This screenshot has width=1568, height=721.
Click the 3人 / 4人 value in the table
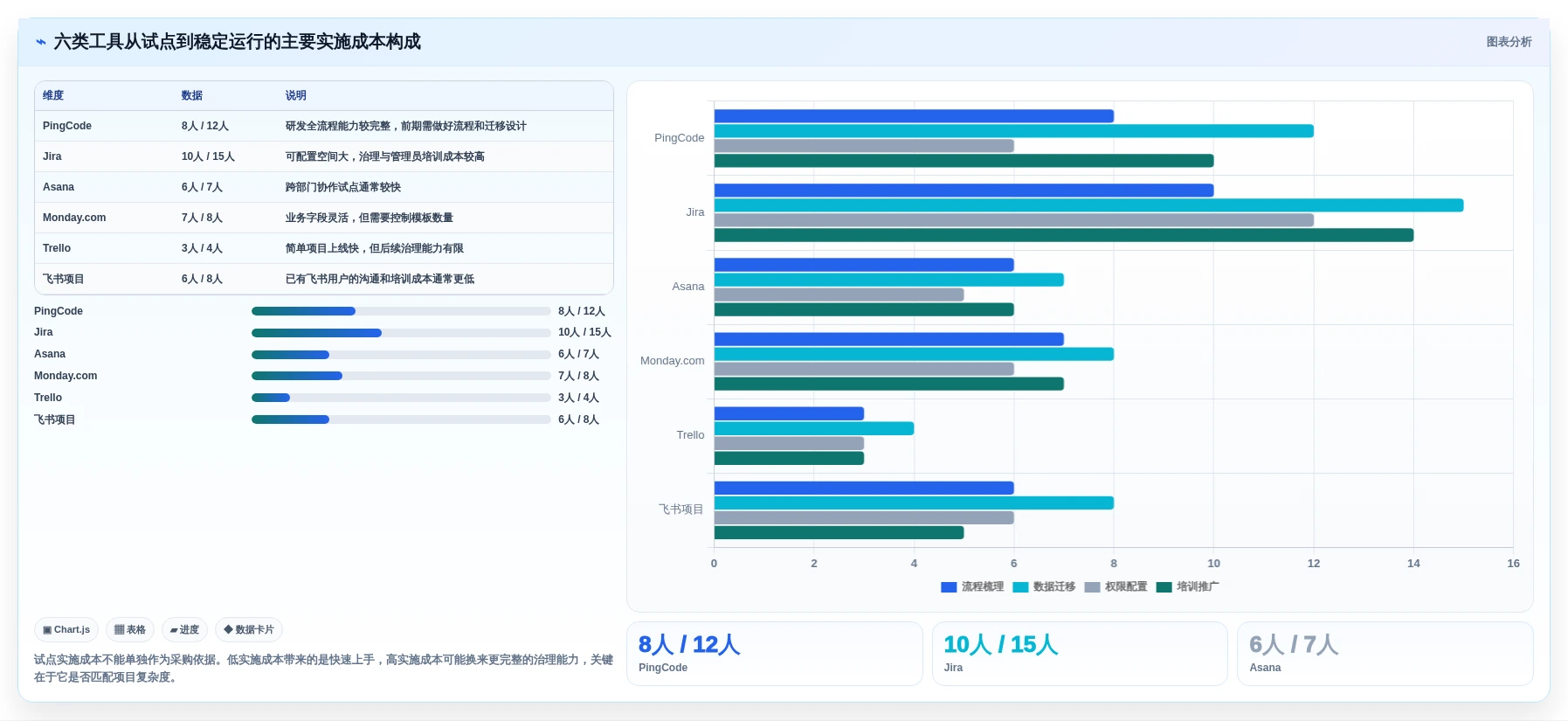click(202, 248)
